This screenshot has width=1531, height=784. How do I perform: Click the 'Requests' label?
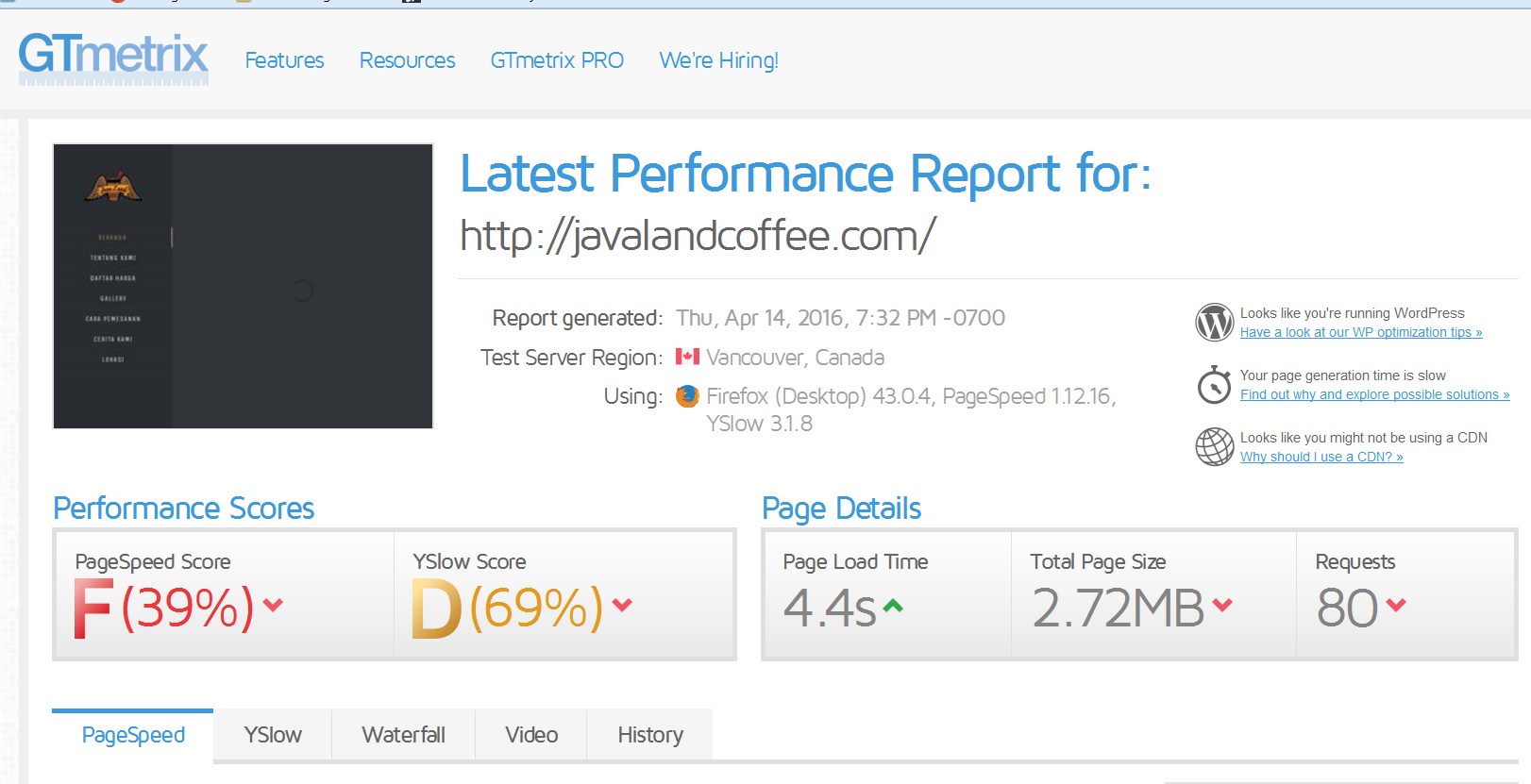click(1355, 562)
